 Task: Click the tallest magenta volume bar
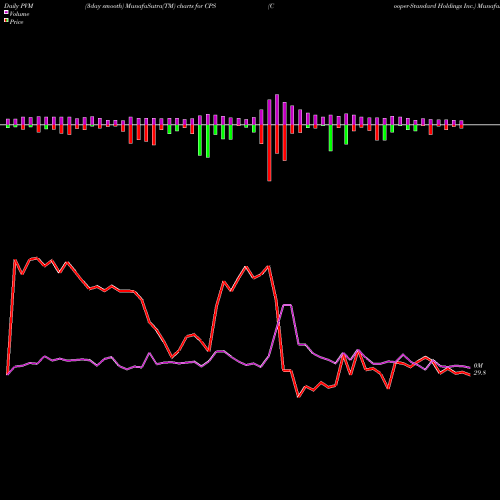(277, 110)
